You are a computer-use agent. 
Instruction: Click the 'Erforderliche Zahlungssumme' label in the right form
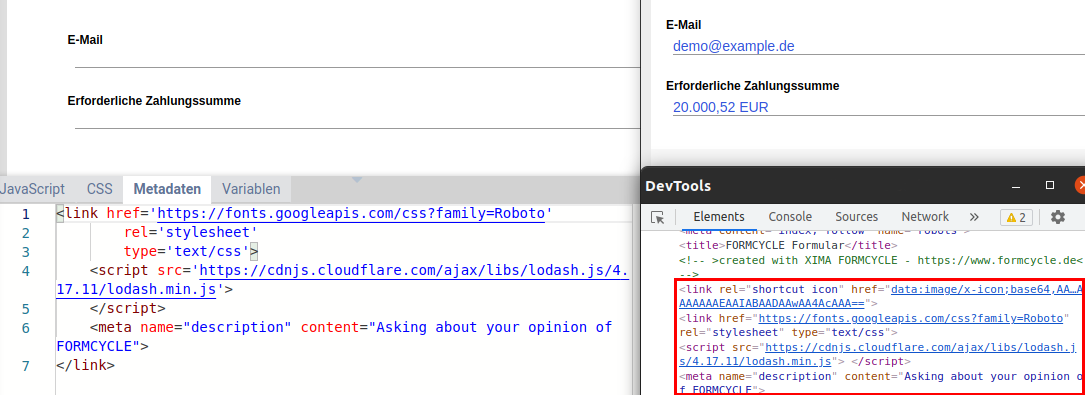752,86
